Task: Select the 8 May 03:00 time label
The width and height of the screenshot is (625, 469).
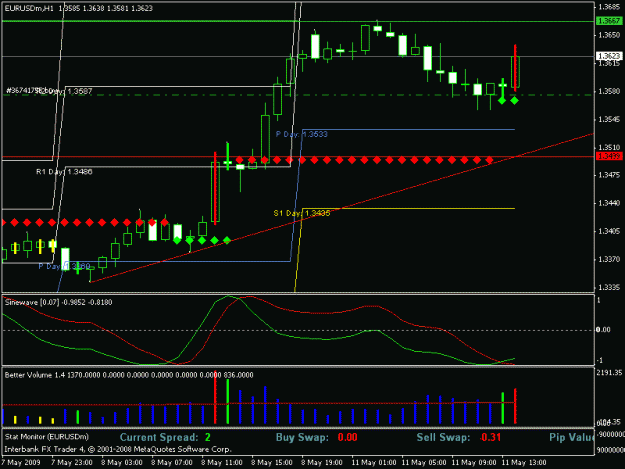Action: 122,463
